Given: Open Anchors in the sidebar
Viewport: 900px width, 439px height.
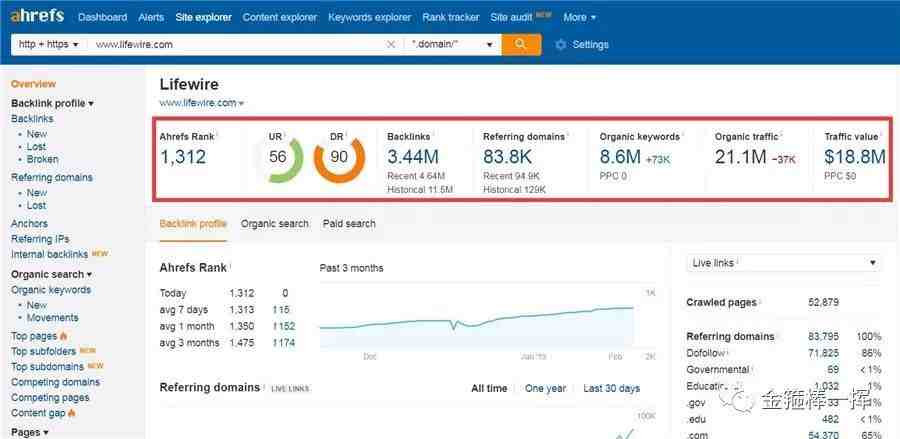Looking at the screenshot, I should tap(29, 223).
